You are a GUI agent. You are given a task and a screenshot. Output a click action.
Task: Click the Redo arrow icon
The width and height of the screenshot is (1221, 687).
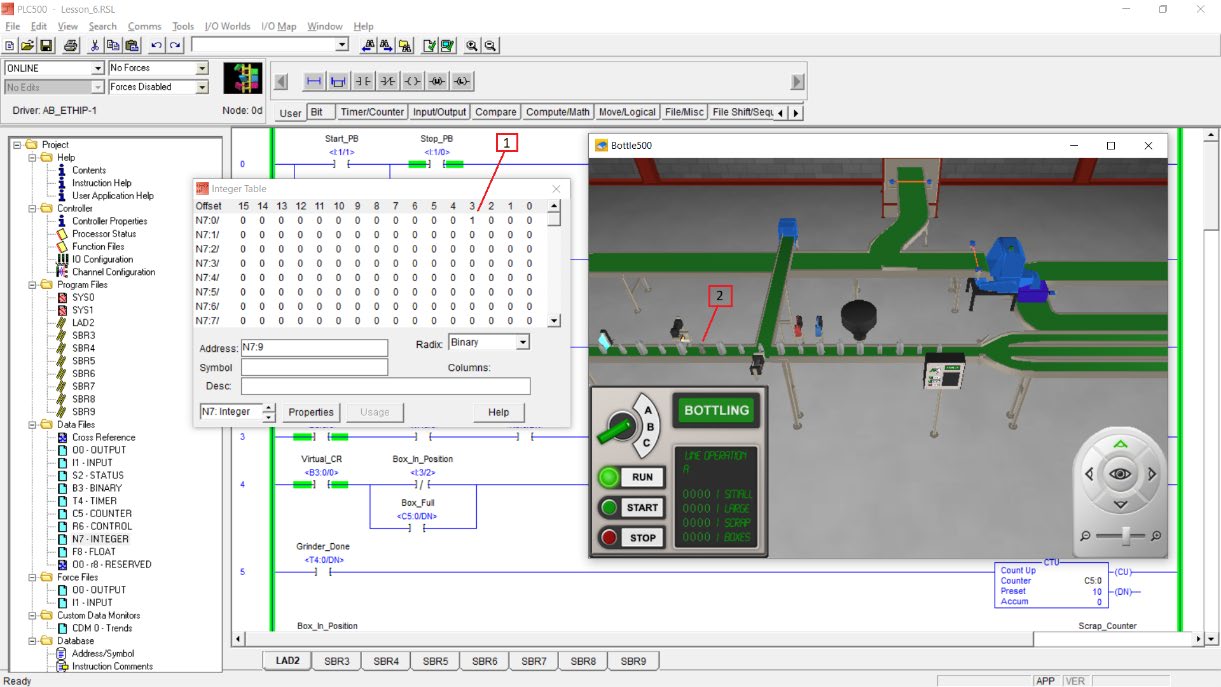[175, 45]
